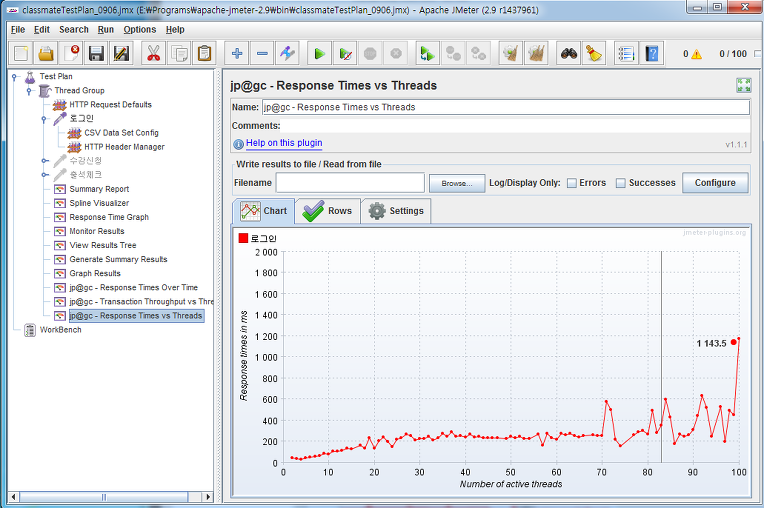
Task: Click the warning triangle error indicator
Action: coord(697,54)
